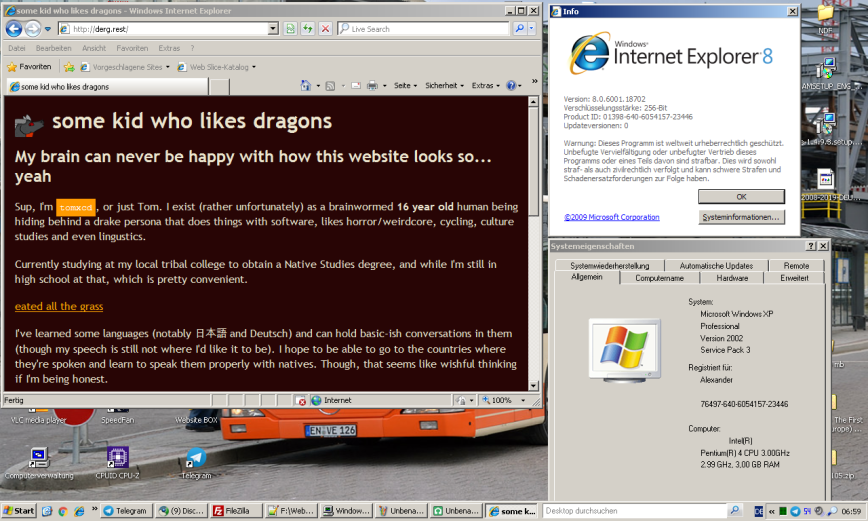Click FileZilla in the taskbar

231,511
